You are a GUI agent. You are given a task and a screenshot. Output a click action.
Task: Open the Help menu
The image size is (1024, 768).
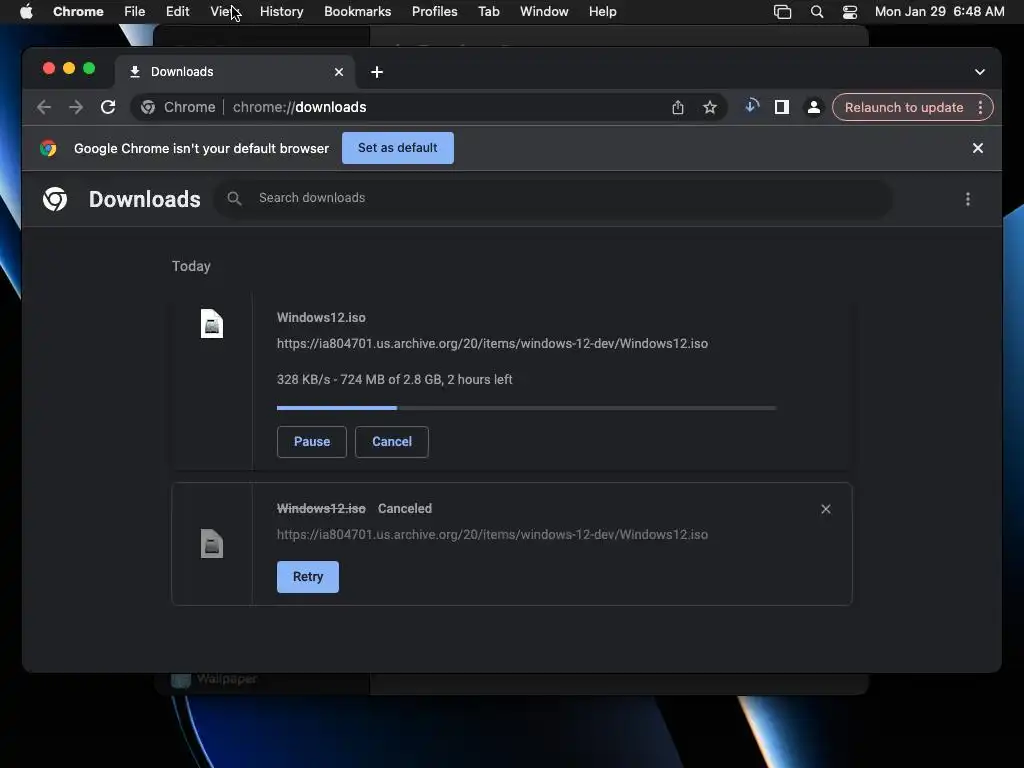pyautogui.click(x=602, y=11)
